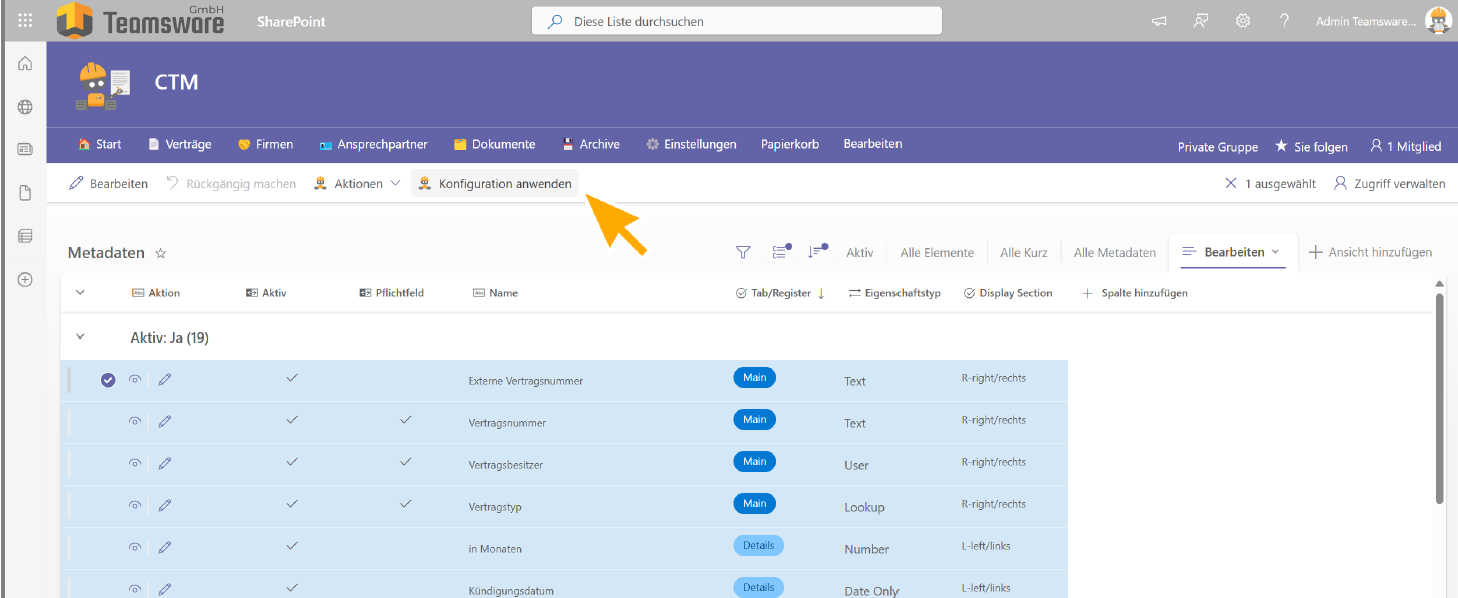
Task: Collapse the Aktiv: Ja (19) group
Action: [x=81, y=337]
